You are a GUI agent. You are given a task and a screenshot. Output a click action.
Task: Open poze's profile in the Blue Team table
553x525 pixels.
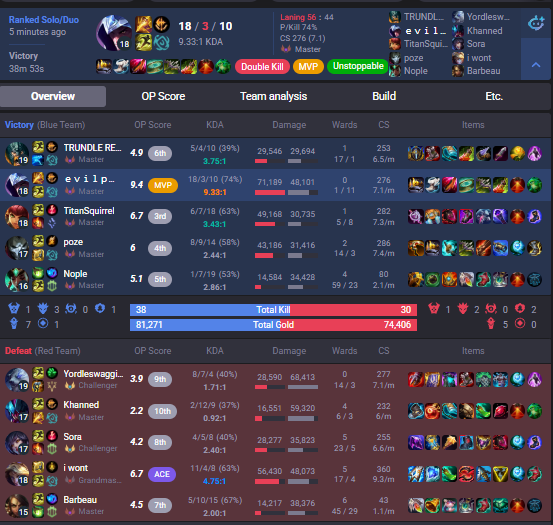[x=73, y=242]
